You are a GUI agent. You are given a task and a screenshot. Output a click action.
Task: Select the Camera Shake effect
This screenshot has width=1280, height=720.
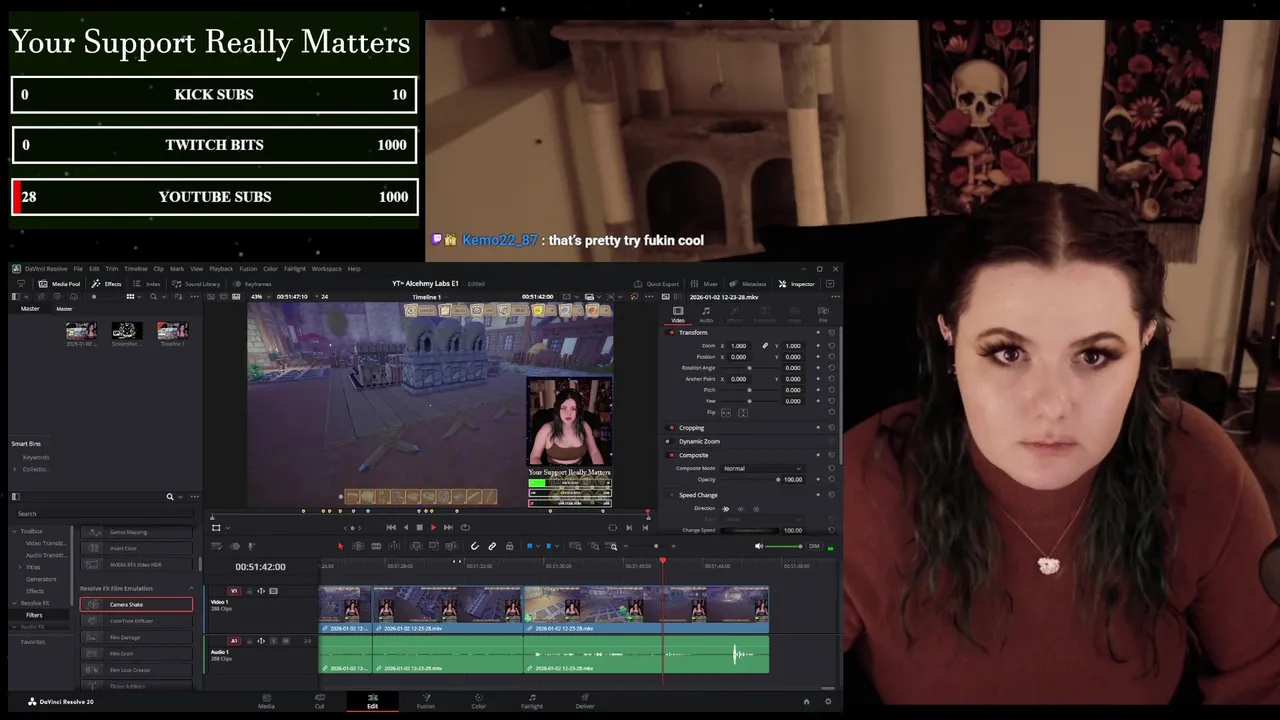click(136, 604)
